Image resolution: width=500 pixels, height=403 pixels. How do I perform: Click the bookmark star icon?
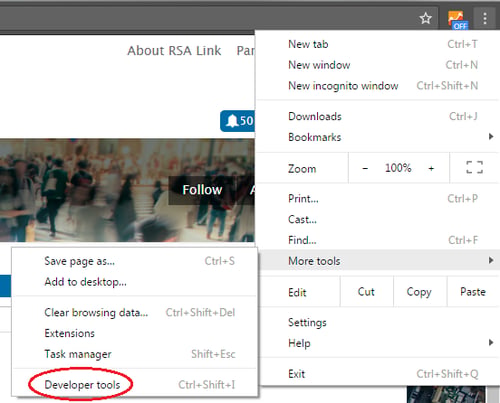tap(426, 18)
